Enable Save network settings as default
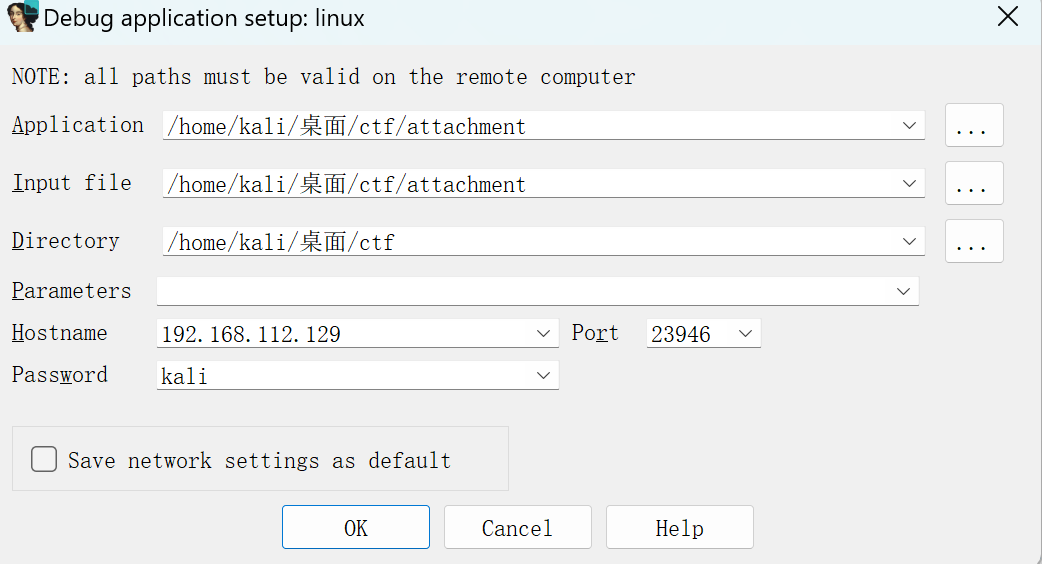 pos(44,460)
